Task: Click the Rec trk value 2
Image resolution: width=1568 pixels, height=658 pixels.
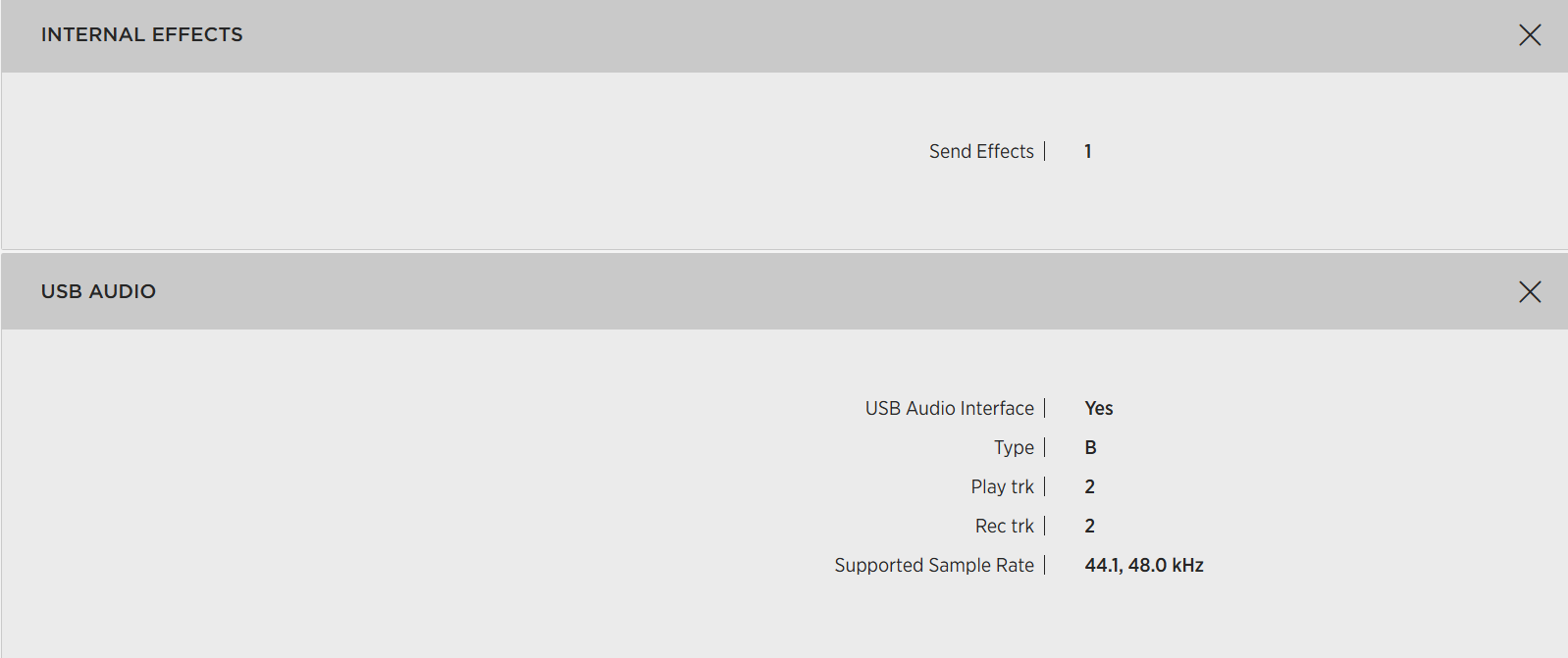Action: 1089,526
